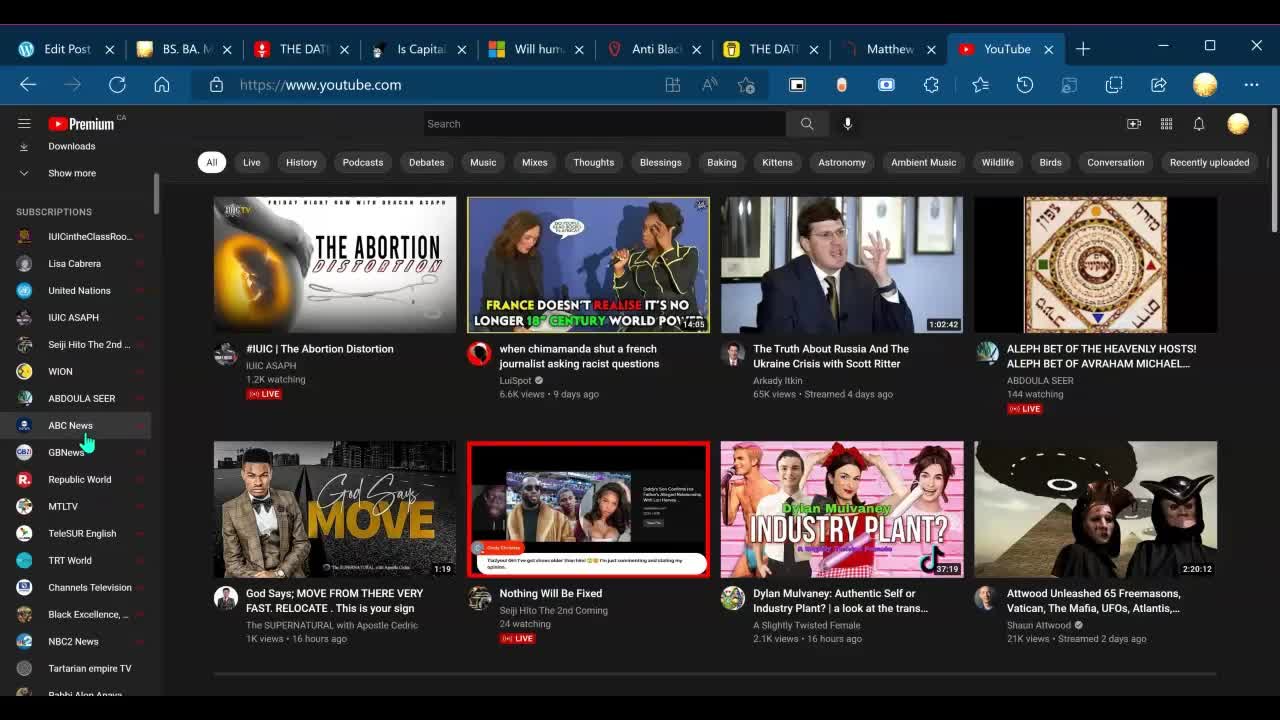
Task: Select the Recently uploaded filter chip
Action: click(1209, 162)
